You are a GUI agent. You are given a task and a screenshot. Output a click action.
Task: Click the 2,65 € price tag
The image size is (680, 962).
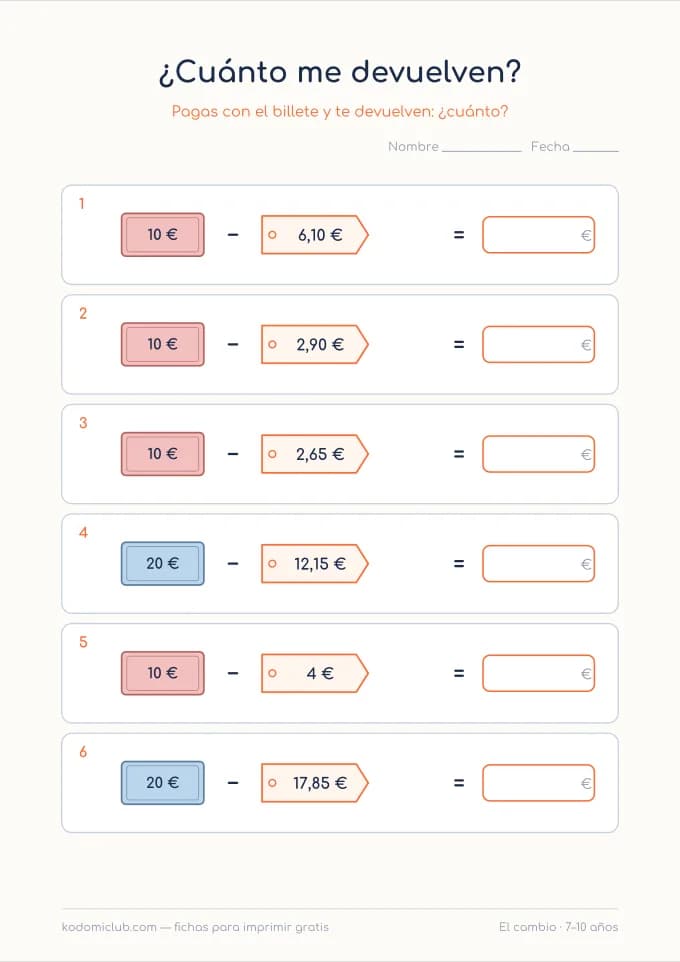[x=314, y=454]
